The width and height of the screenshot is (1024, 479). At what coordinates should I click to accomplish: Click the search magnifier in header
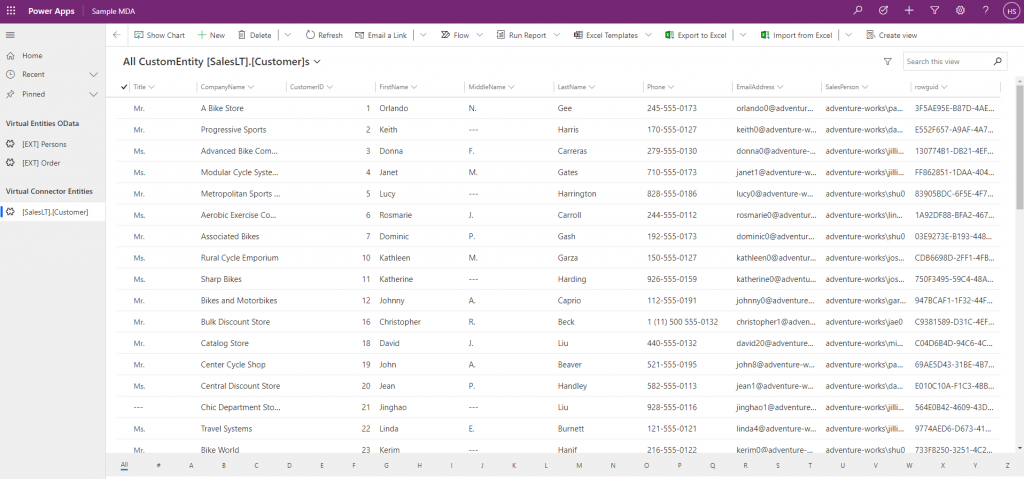pos(857,10)
